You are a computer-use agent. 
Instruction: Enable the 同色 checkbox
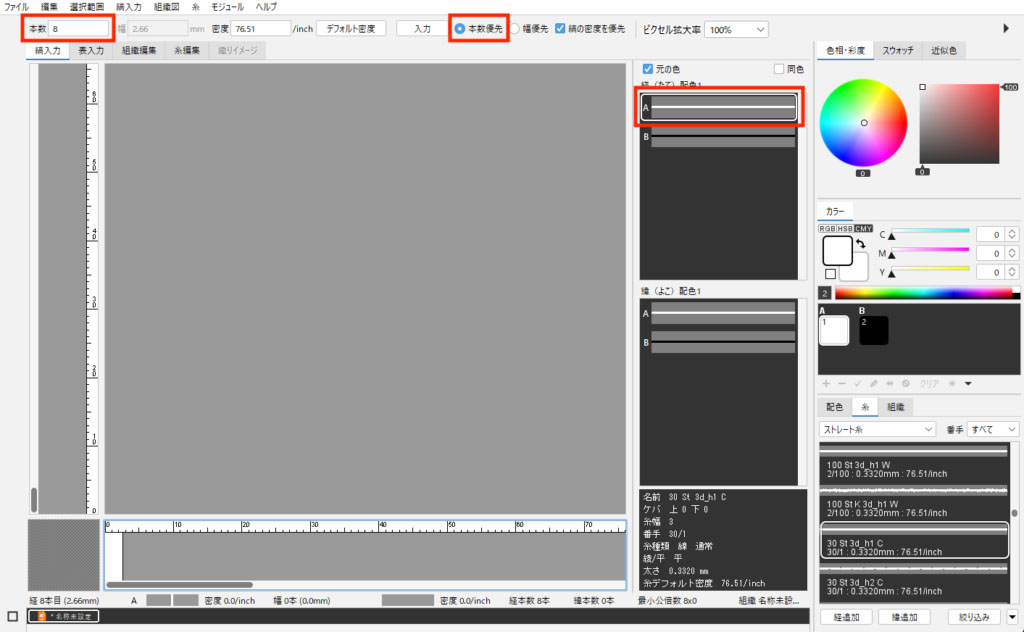click(x=780, y=69)
